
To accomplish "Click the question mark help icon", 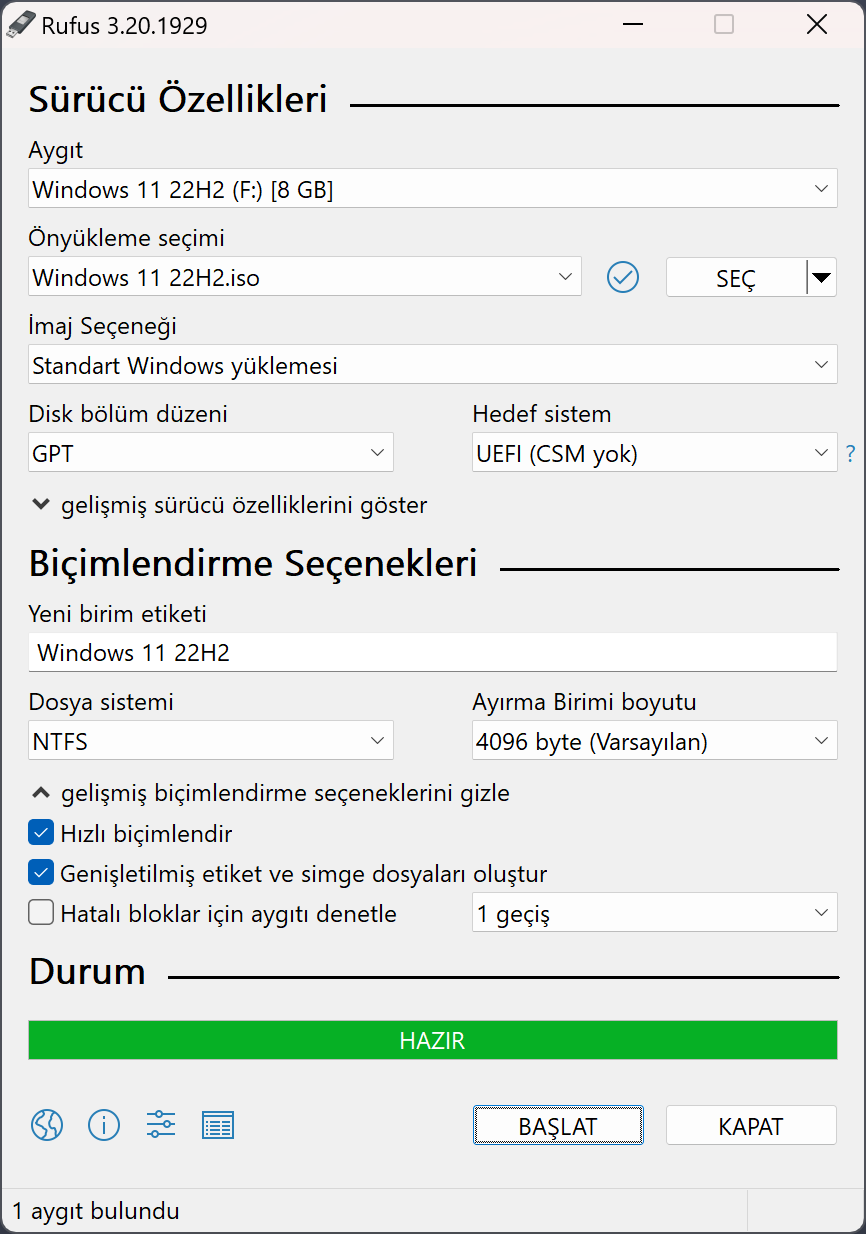I will 851,452.
